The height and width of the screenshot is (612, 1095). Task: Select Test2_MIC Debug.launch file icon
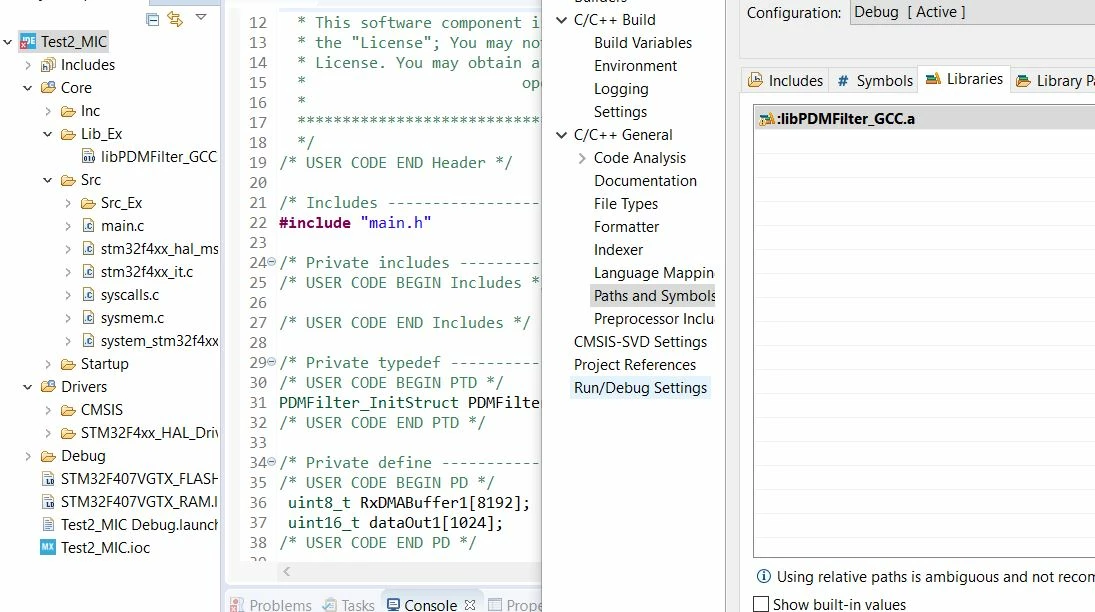tap(48, 525)
